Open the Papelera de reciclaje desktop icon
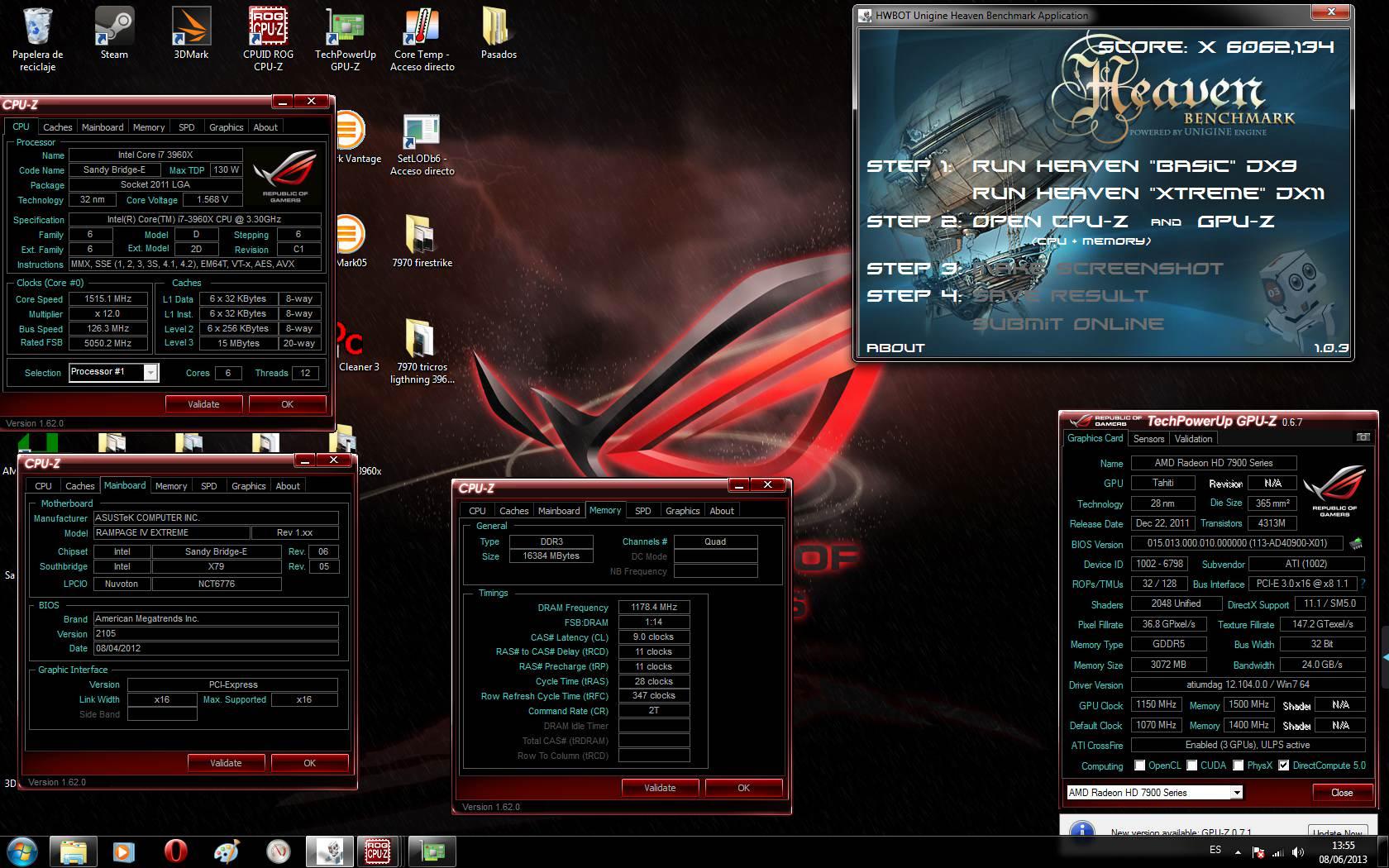The height and width of the screenshot is (868, 1389). (37, 39)
